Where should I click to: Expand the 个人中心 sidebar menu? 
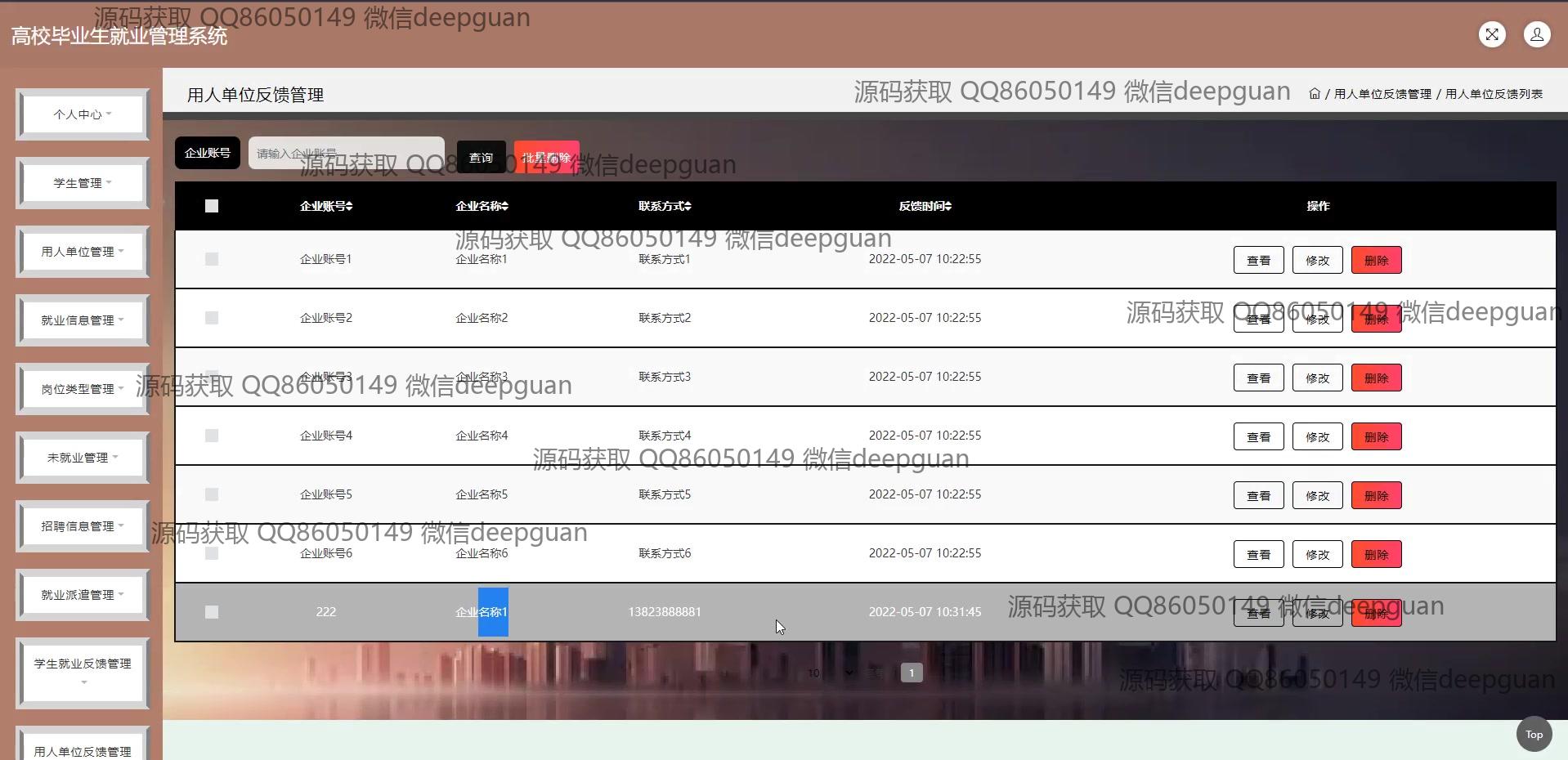click(x=82, y=114)
